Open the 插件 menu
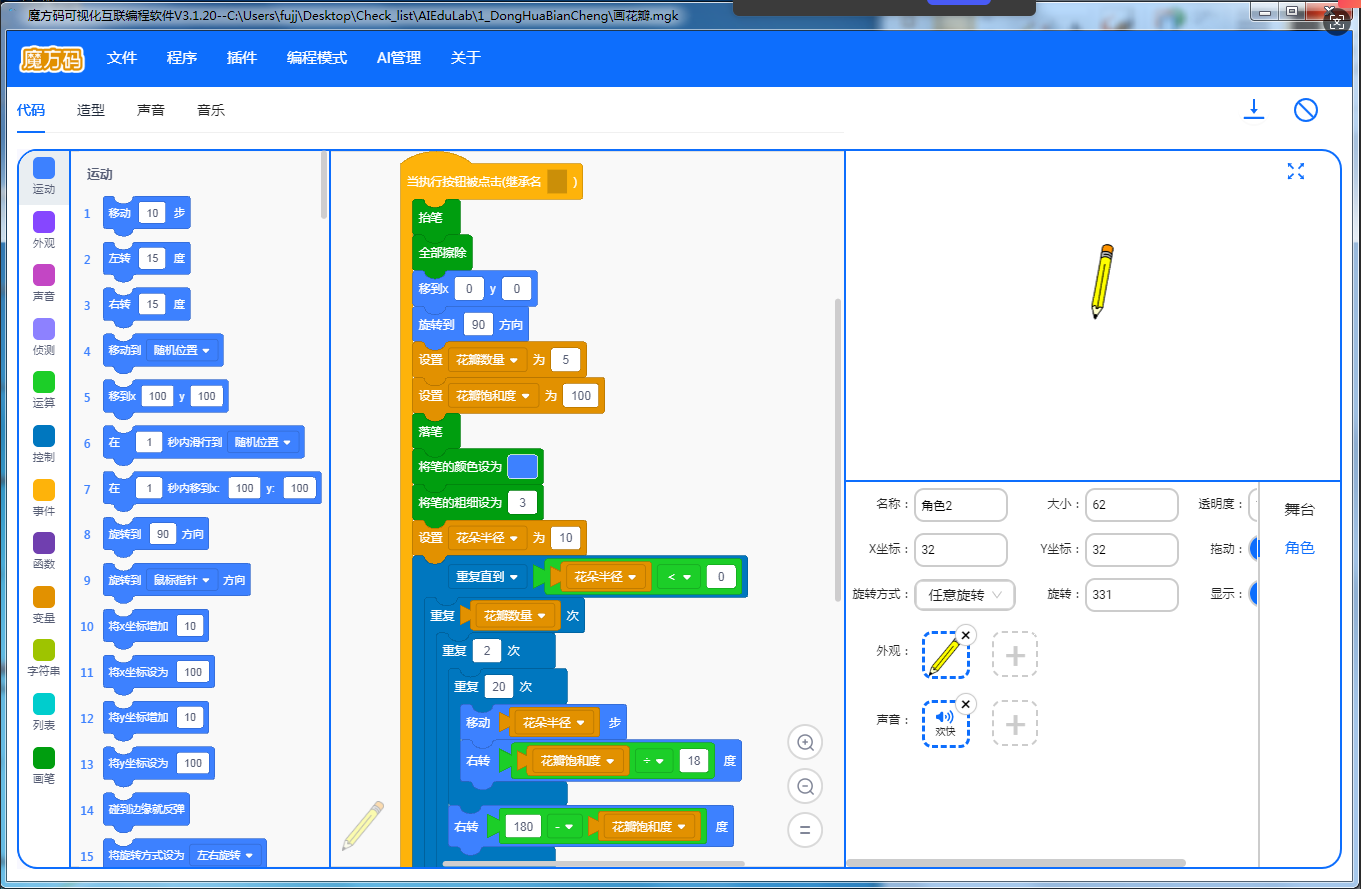Viewport: 1361px width, 889px height. pyautogui.click(x=242, y=58)
